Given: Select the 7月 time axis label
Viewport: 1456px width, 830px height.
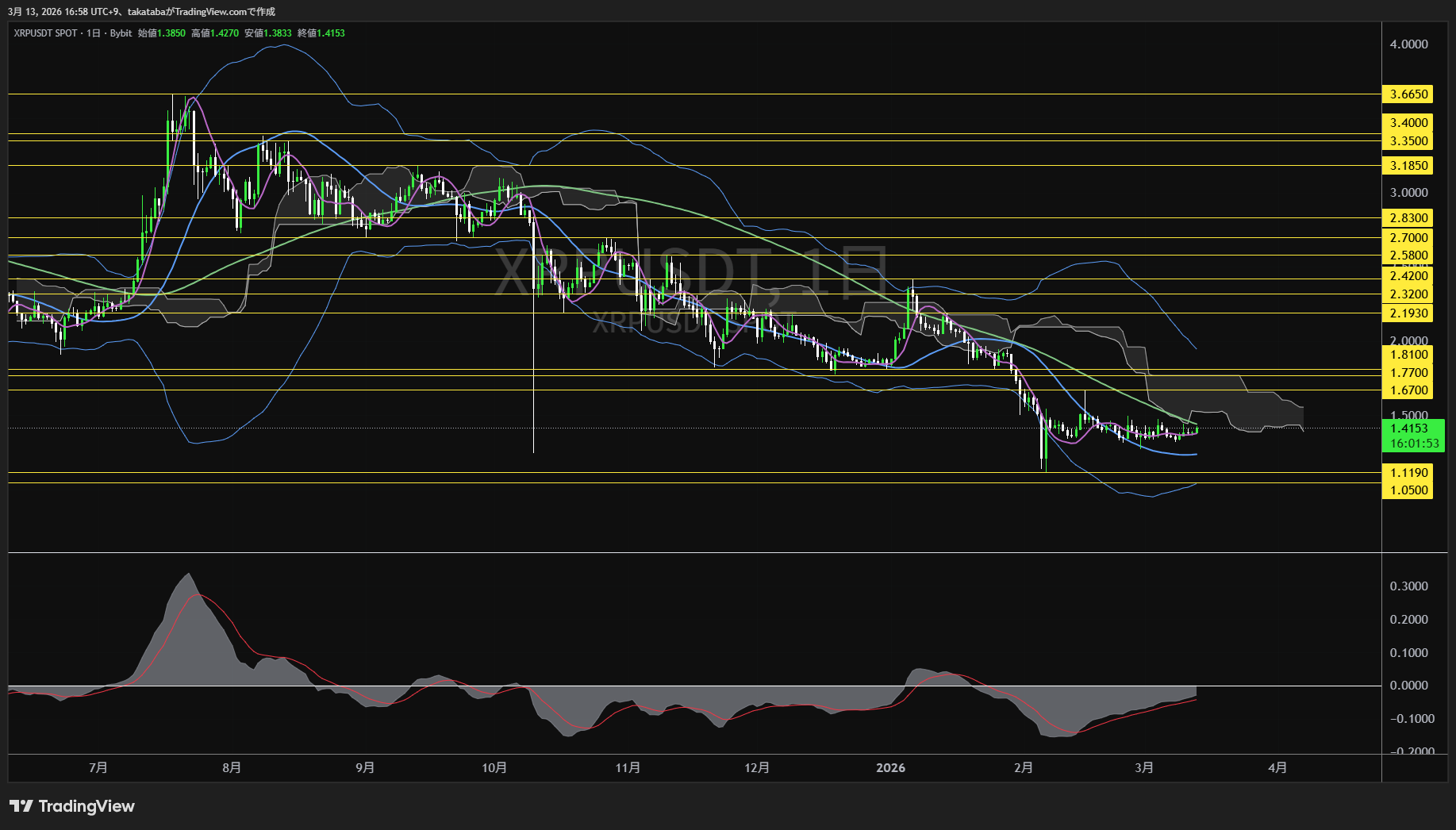Looking at the screenshot, I should (x=98, y=768).
